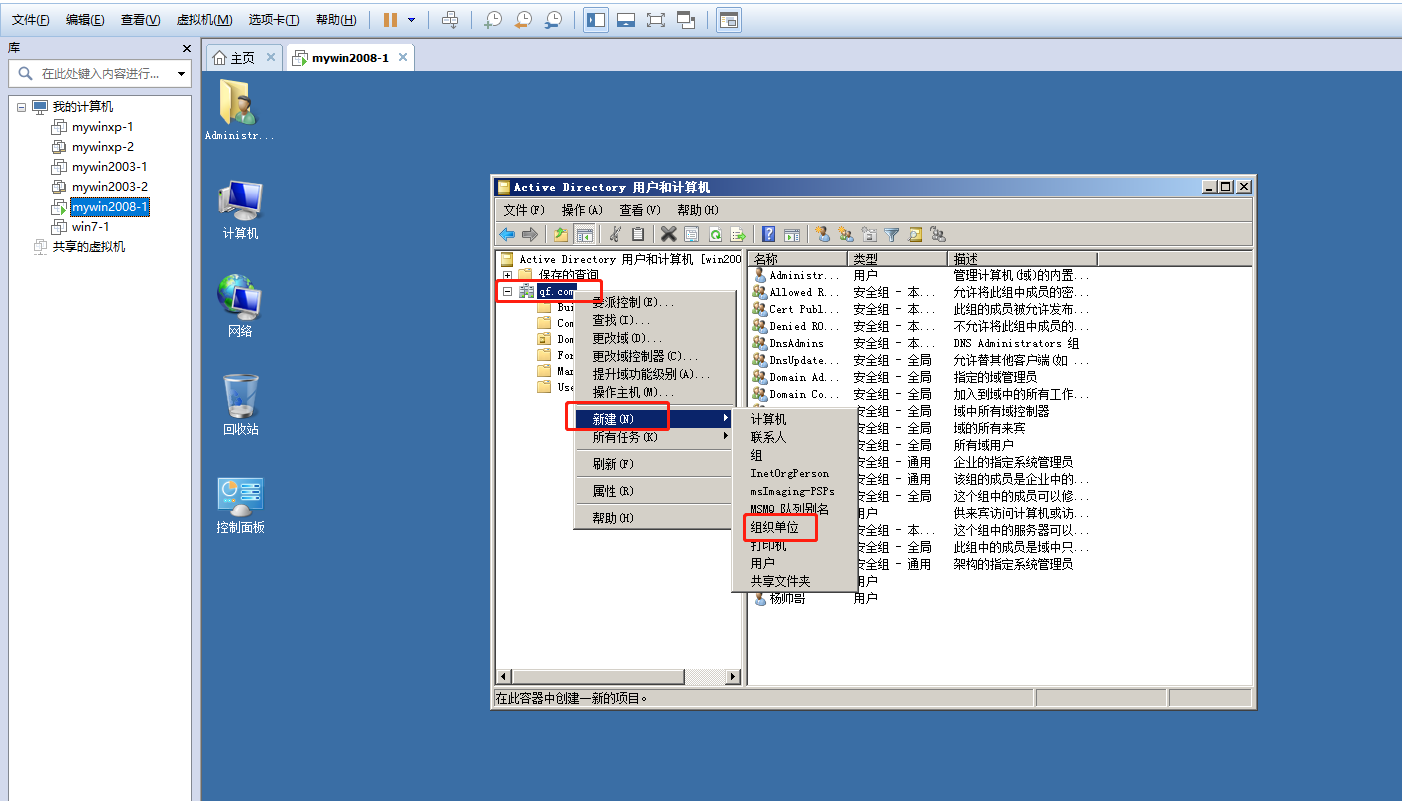Screen dimensions: 1402x801
Task: Take a snapshot with the clock-plus icon
Action: pos(492,19)
